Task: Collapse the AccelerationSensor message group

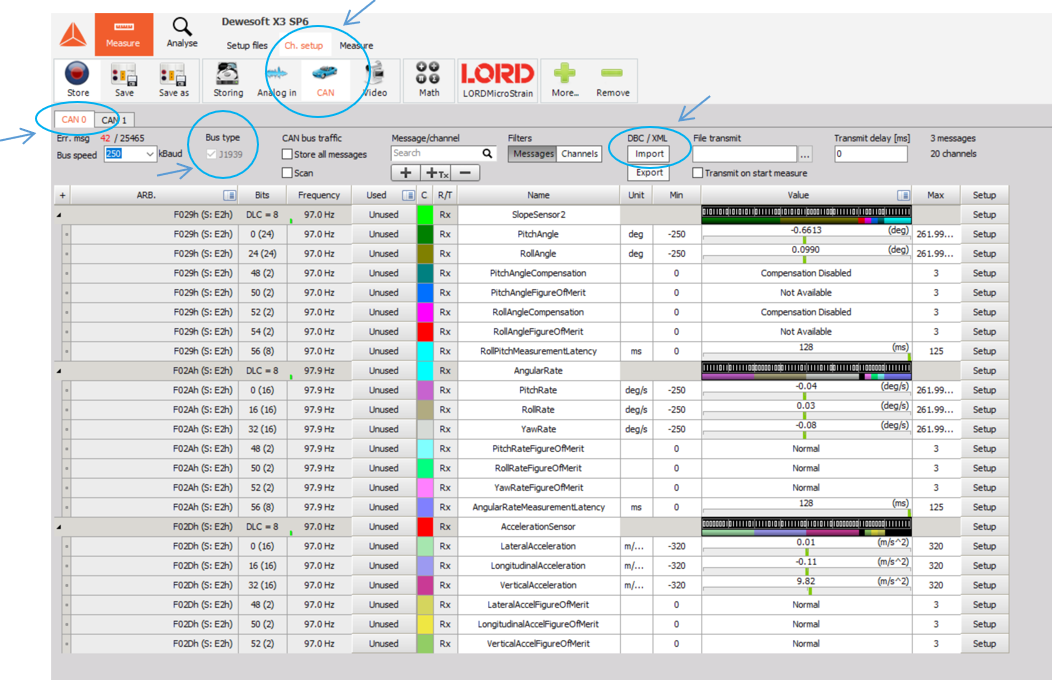Action: (59, 527)
